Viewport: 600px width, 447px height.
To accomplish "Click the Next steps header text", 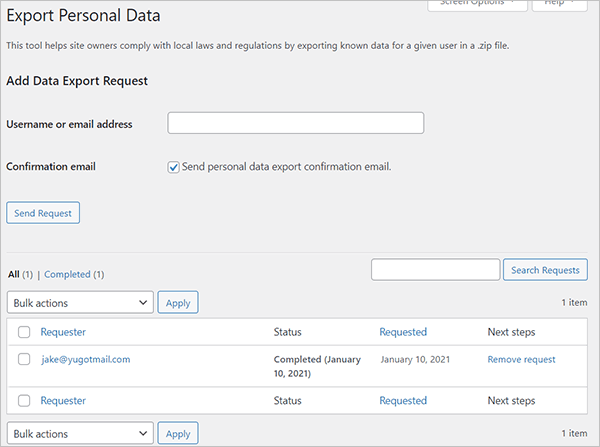I will click(x=511, y=332).
